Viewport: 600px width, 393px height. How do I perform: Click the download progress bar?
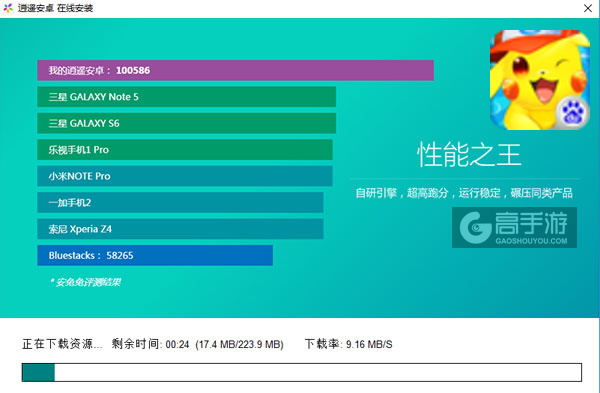tap(302, 372)
